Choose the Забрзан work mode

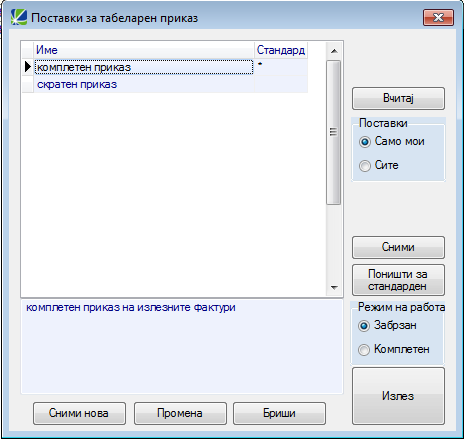pos(364,326)
